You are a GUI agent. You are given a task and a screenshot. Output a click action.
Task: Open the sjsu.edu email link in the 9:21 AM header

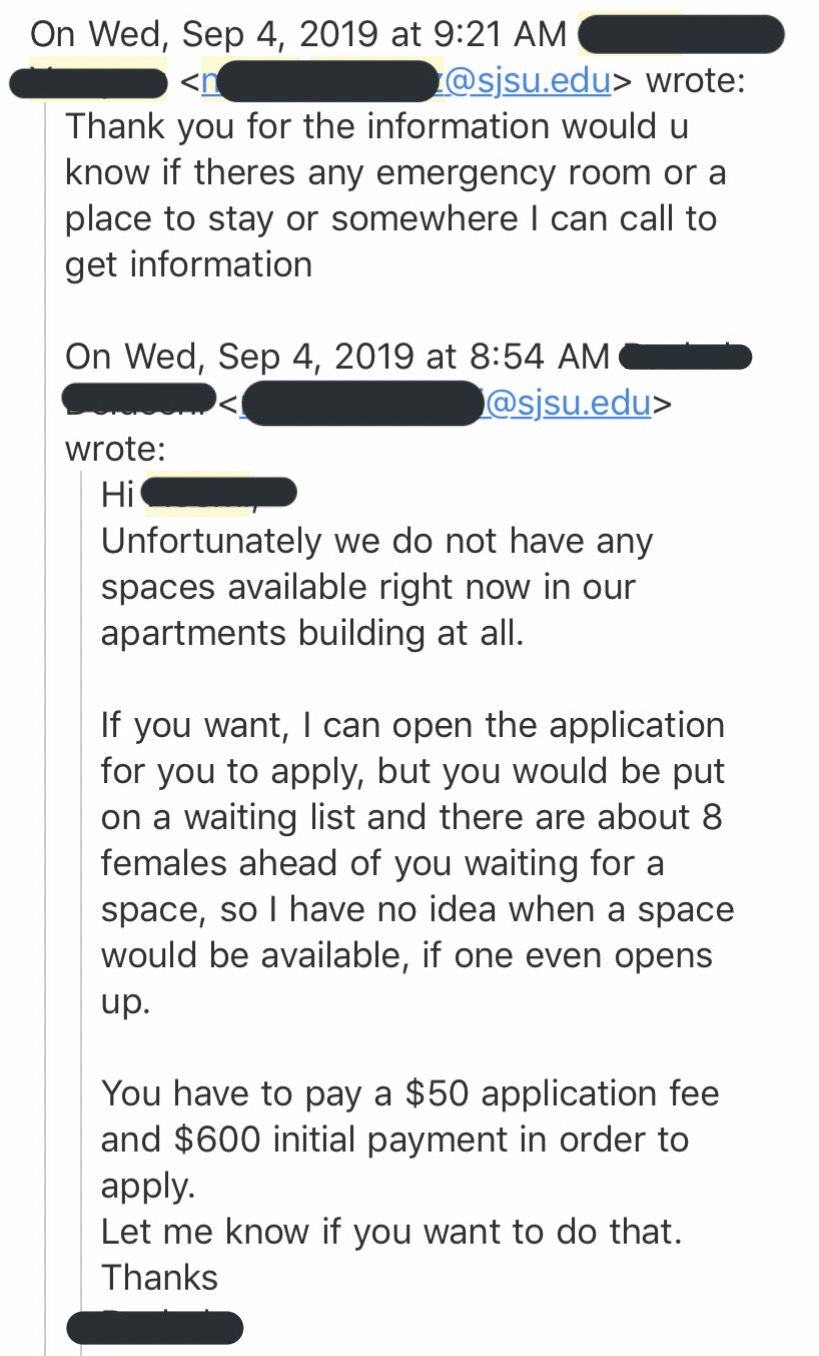pos(525,81)
